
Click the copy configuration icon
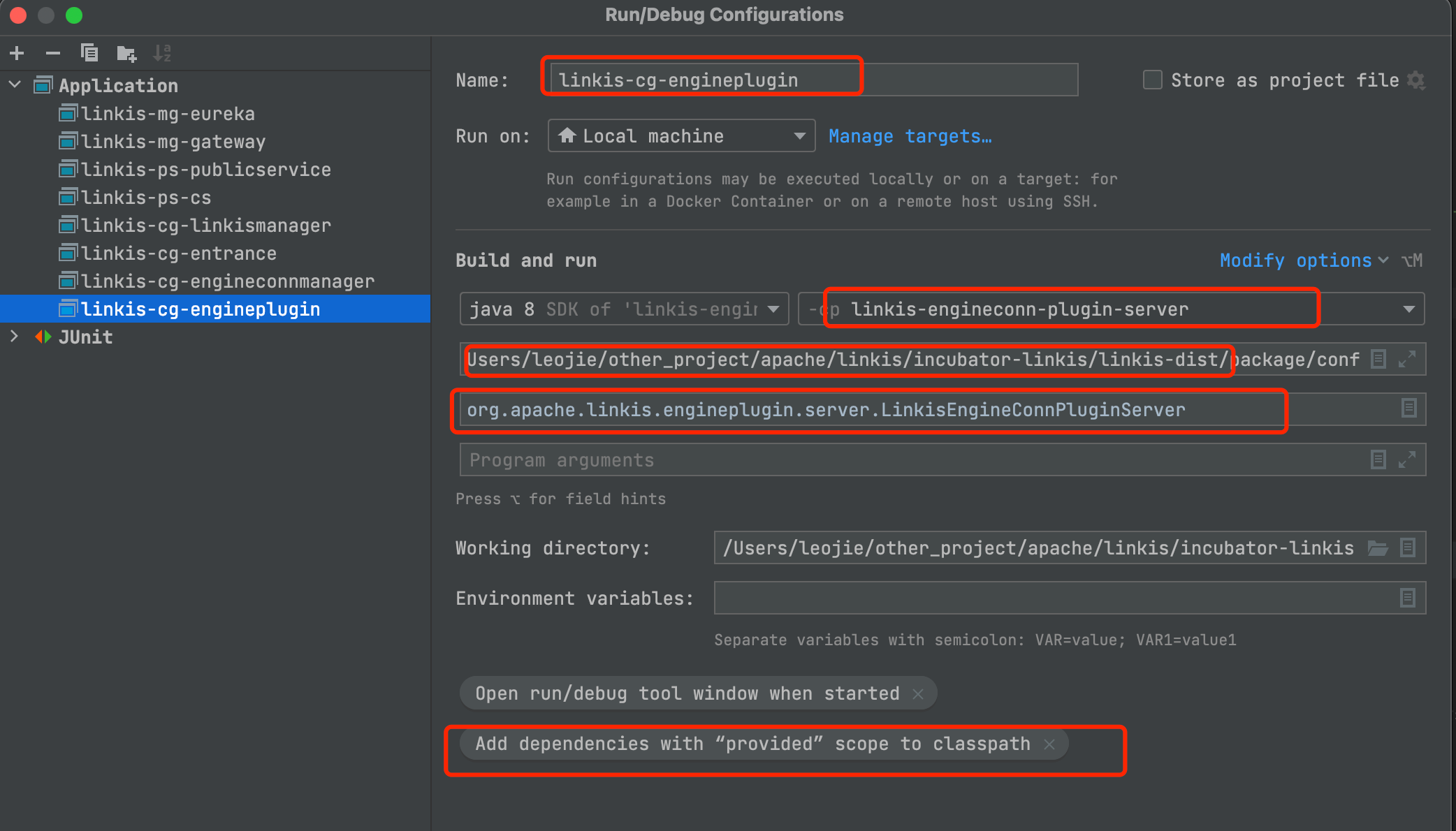click(90, 52)
